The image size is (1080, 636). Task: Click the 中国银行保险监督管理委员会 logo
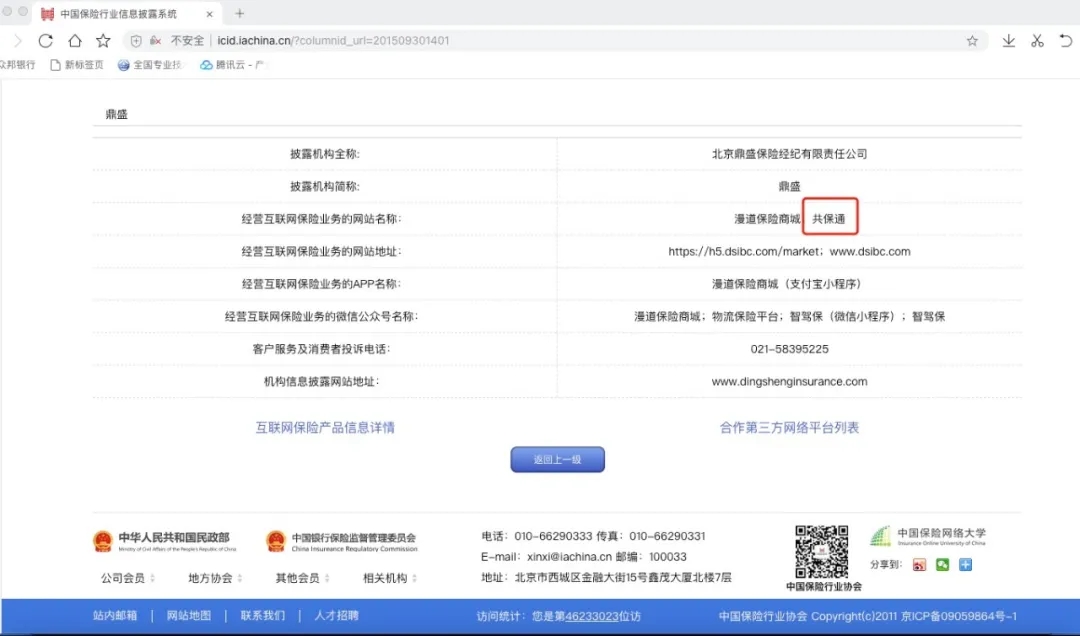coord(342,541)
